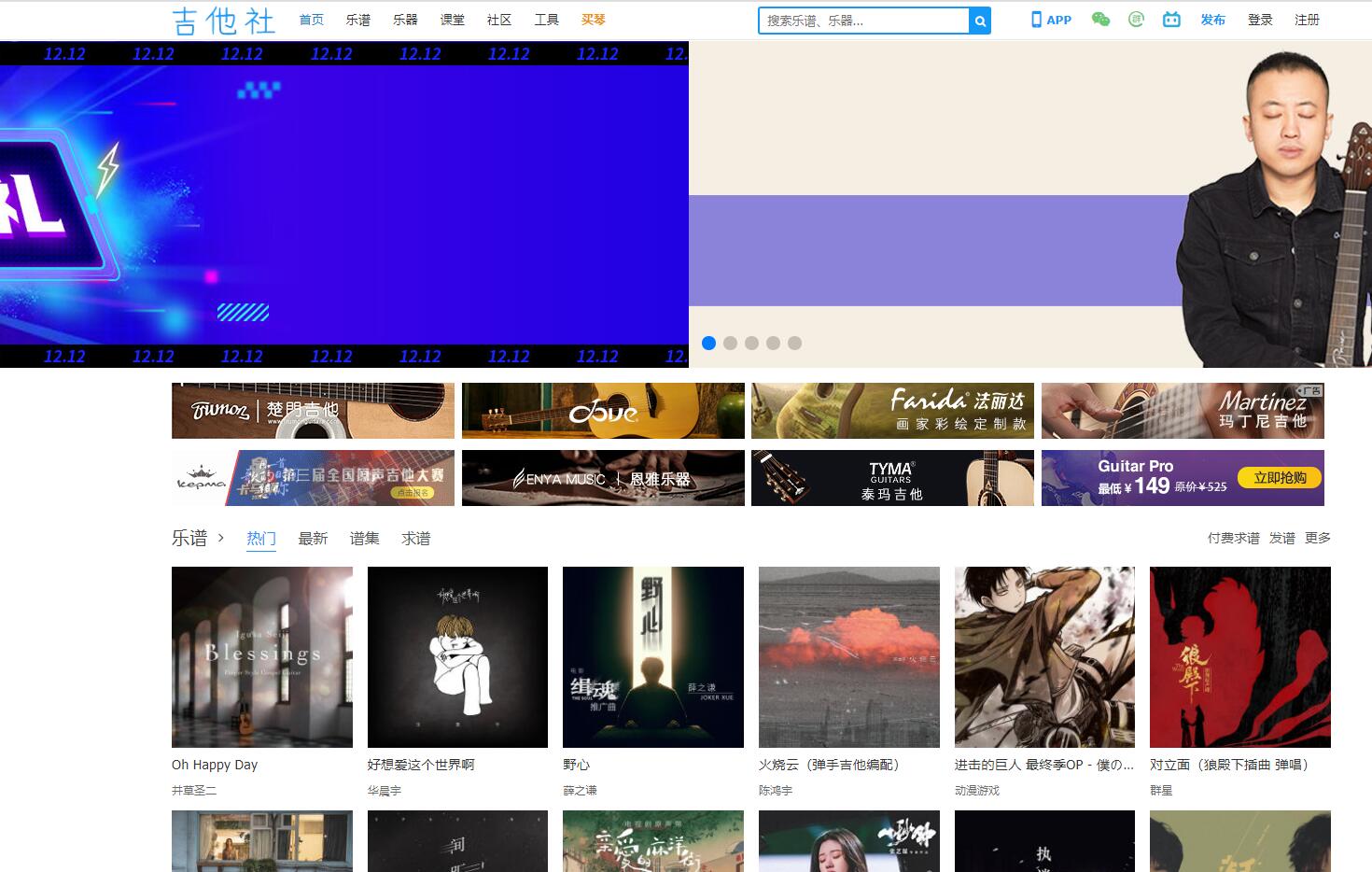Select the last carousel indicator dot
Screen dimensions: 1372x872
pyautogui.click(x=792, y=343)
